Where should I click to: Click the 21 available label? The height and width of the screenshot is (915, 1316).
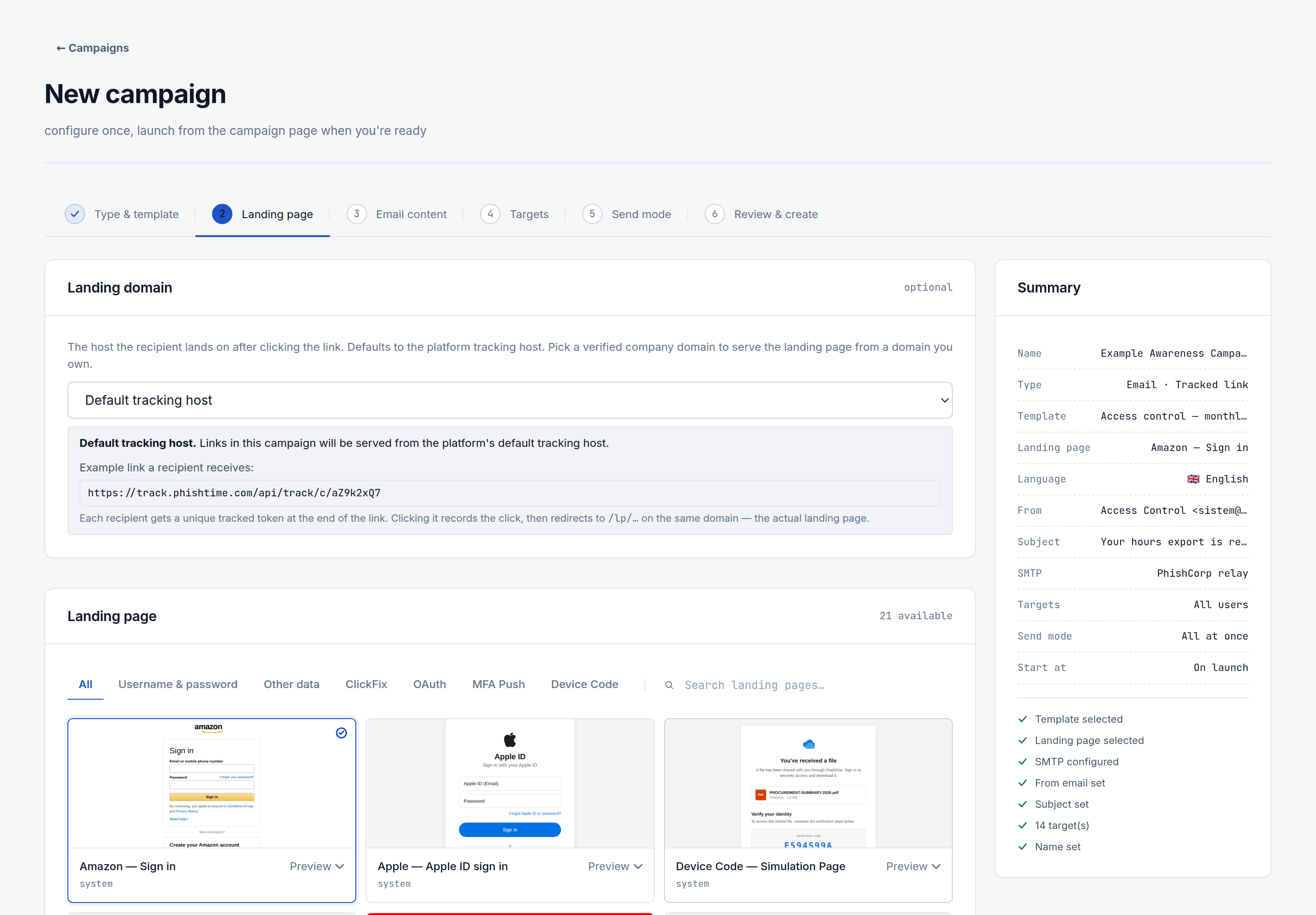(916, 616)
